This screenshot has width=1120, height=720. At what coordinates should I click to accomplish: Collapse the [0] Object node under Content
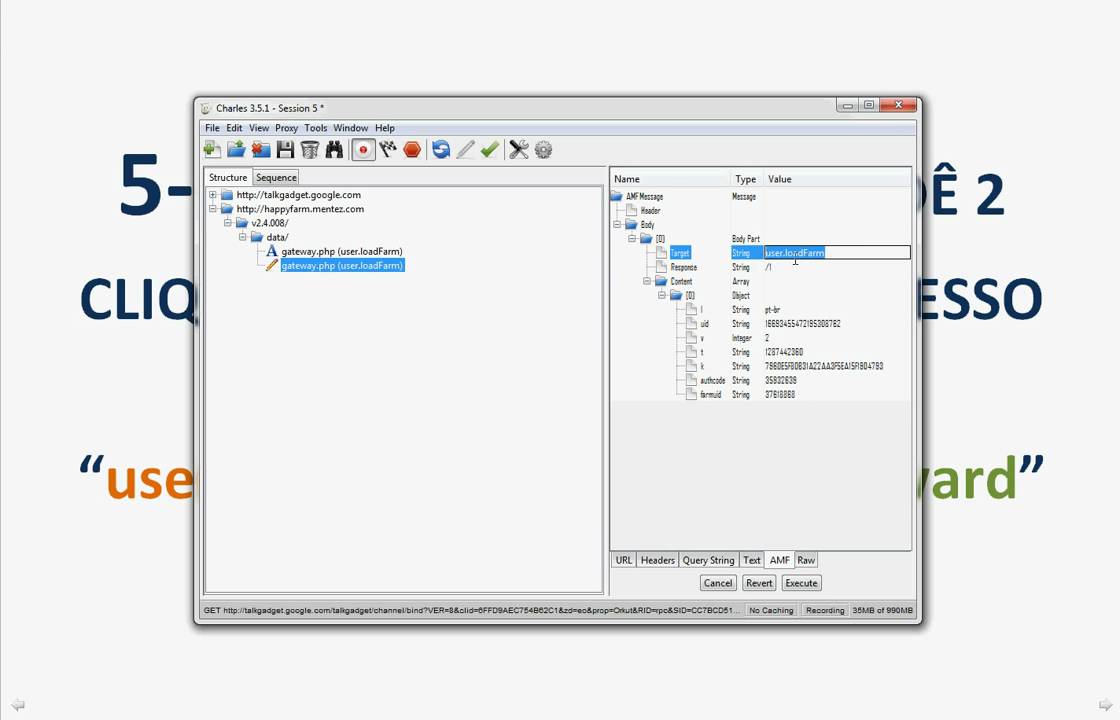[662, 295]
